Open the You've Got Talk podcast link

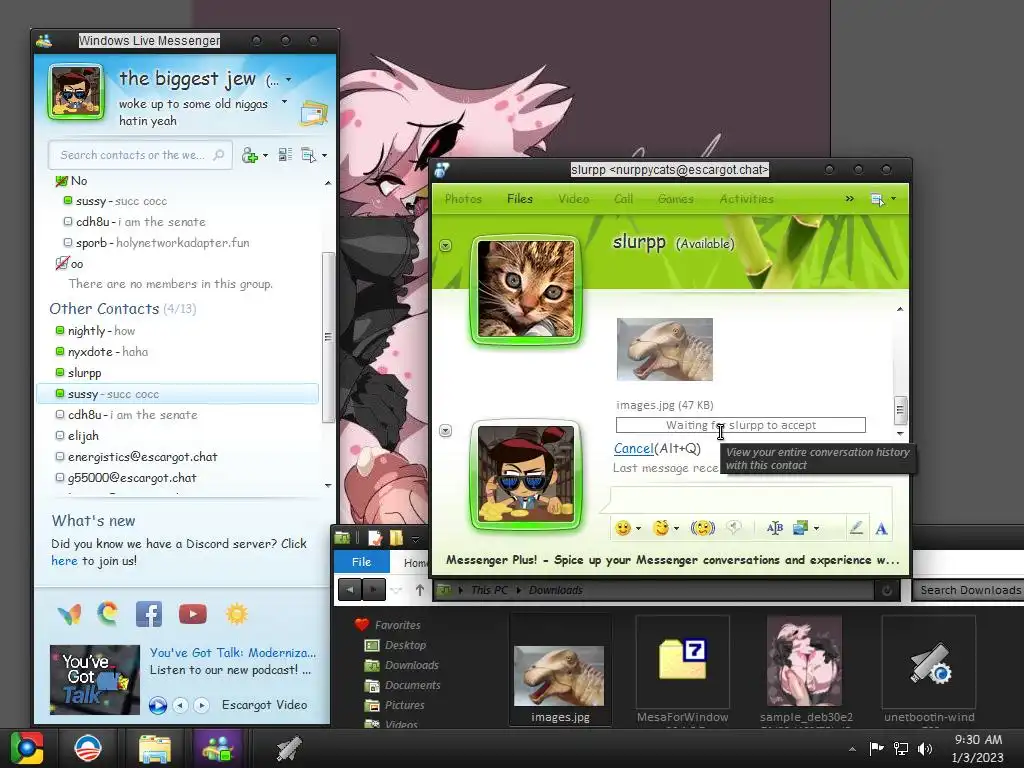point(232,652)
